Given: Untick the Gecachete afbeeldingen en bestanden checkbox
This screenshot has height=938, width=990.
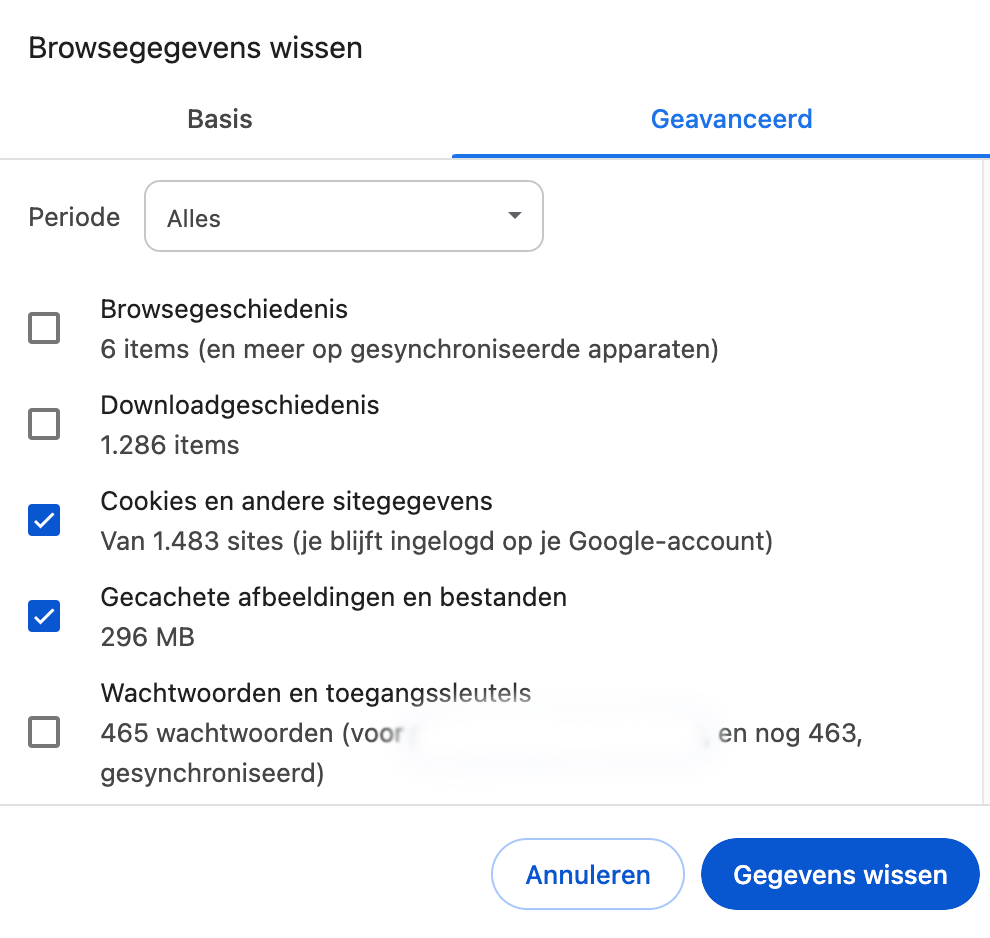Looking at the screenshot, I should [44, 616].
